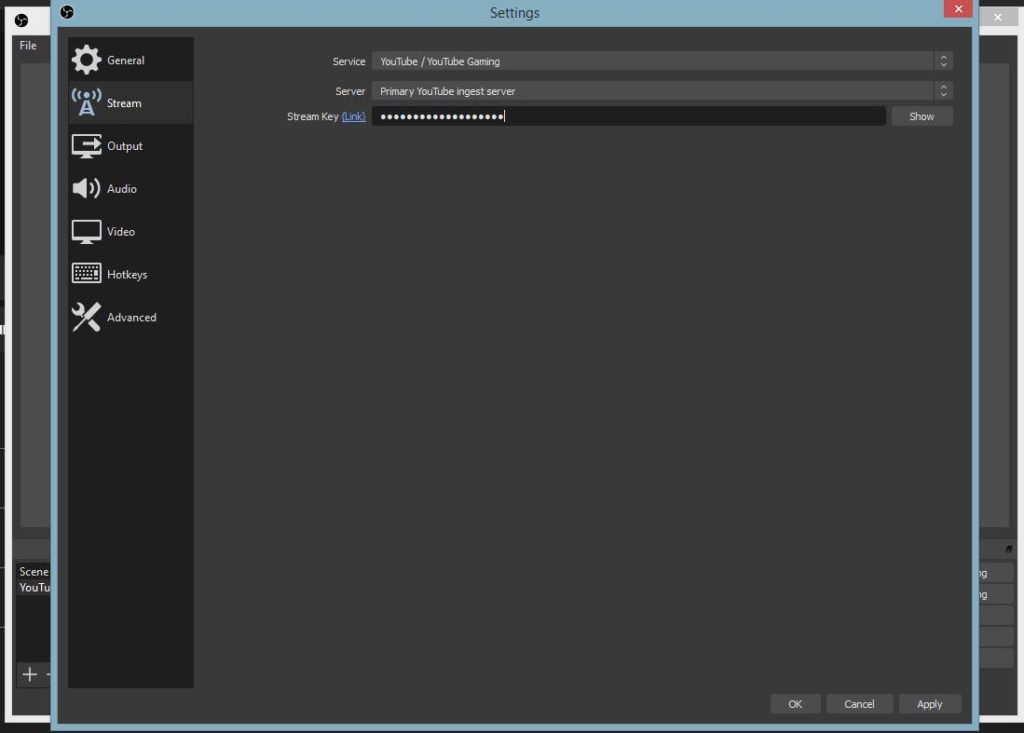Add a scene with the plus icon
The width and height of the screenshot is (1024, 733).
(29, 674)
